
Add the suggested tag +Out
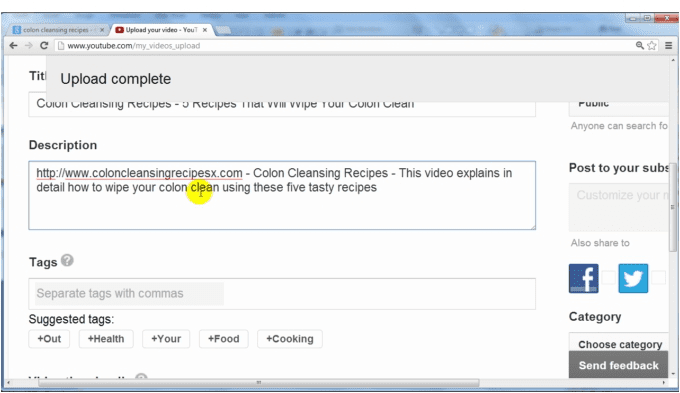point(49,339)
